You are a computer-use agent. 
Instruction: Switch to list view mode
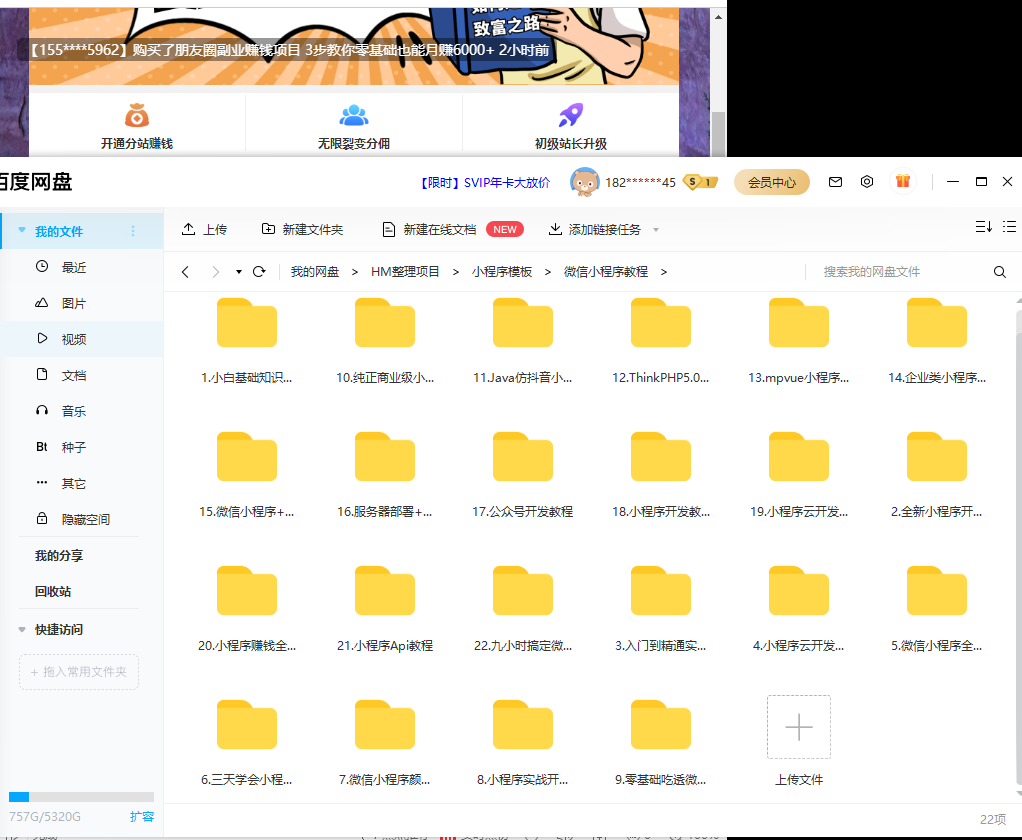tap(1010, 227)
